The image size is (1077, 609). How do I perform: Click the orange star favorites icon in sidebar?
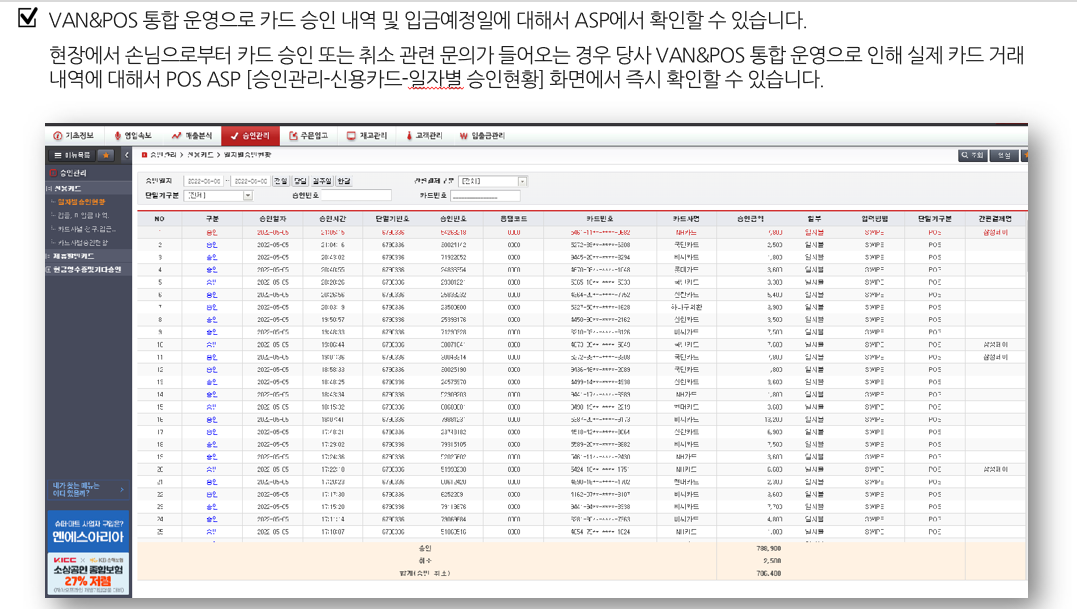point(105,155)
